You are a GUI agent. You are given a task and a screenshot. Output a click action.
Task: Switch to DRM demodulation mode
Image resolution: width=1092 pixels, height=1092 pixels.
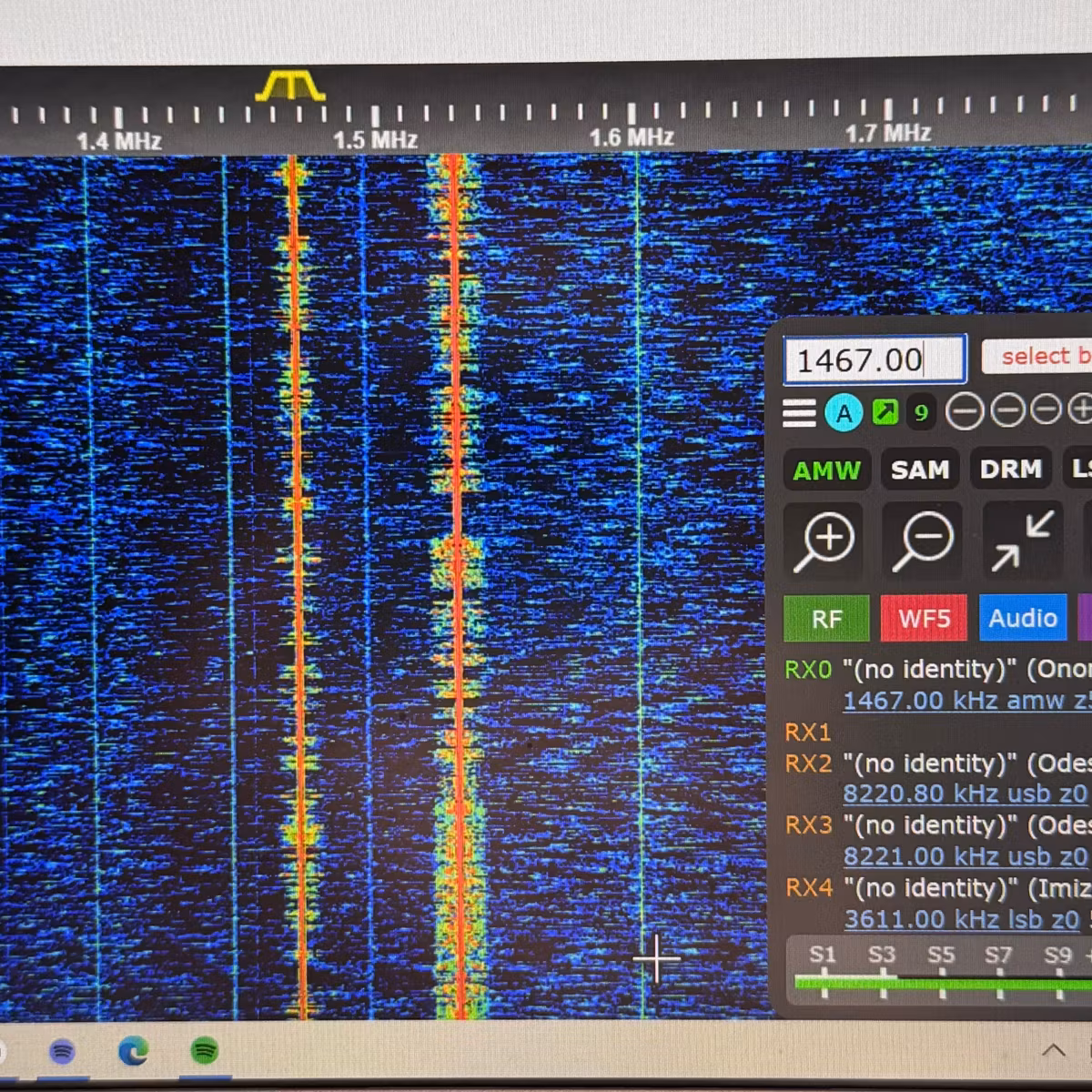click(x=1010, y=469)
